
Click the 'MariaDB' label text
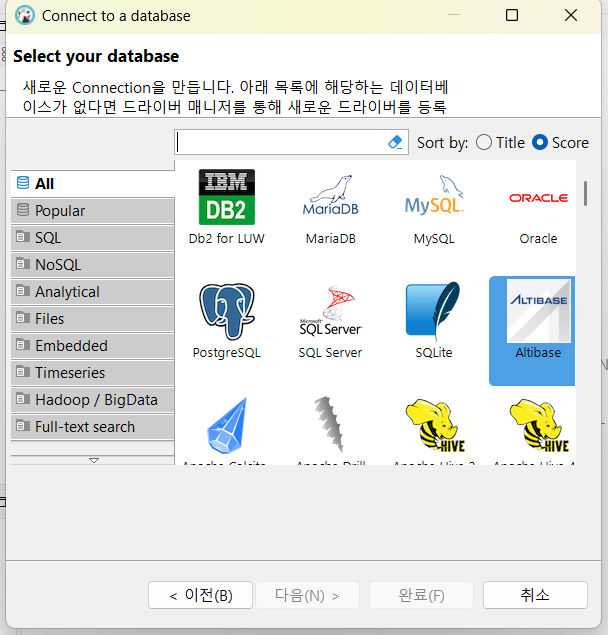point(331,239)
